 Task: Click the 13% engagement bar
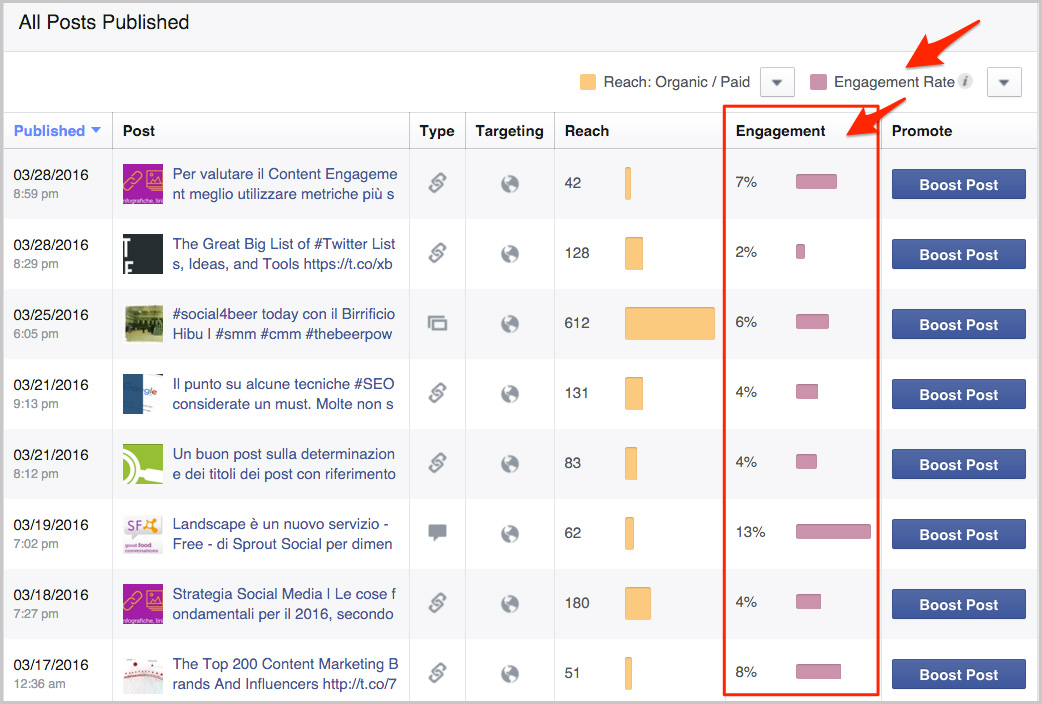pos(832,532)
